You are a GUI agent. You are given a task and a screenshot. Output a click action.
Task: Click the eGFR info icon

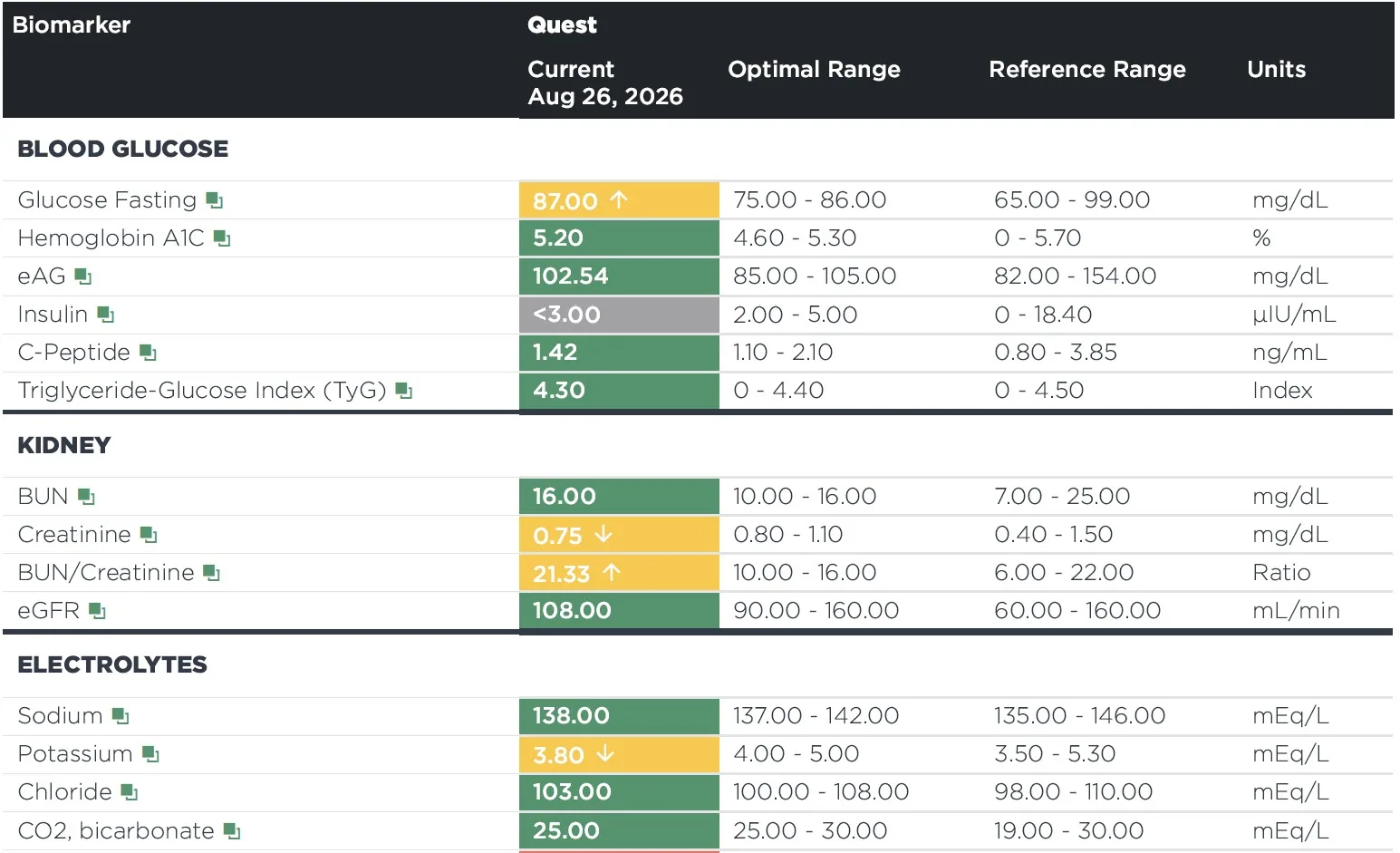click(x=98, y=611)
